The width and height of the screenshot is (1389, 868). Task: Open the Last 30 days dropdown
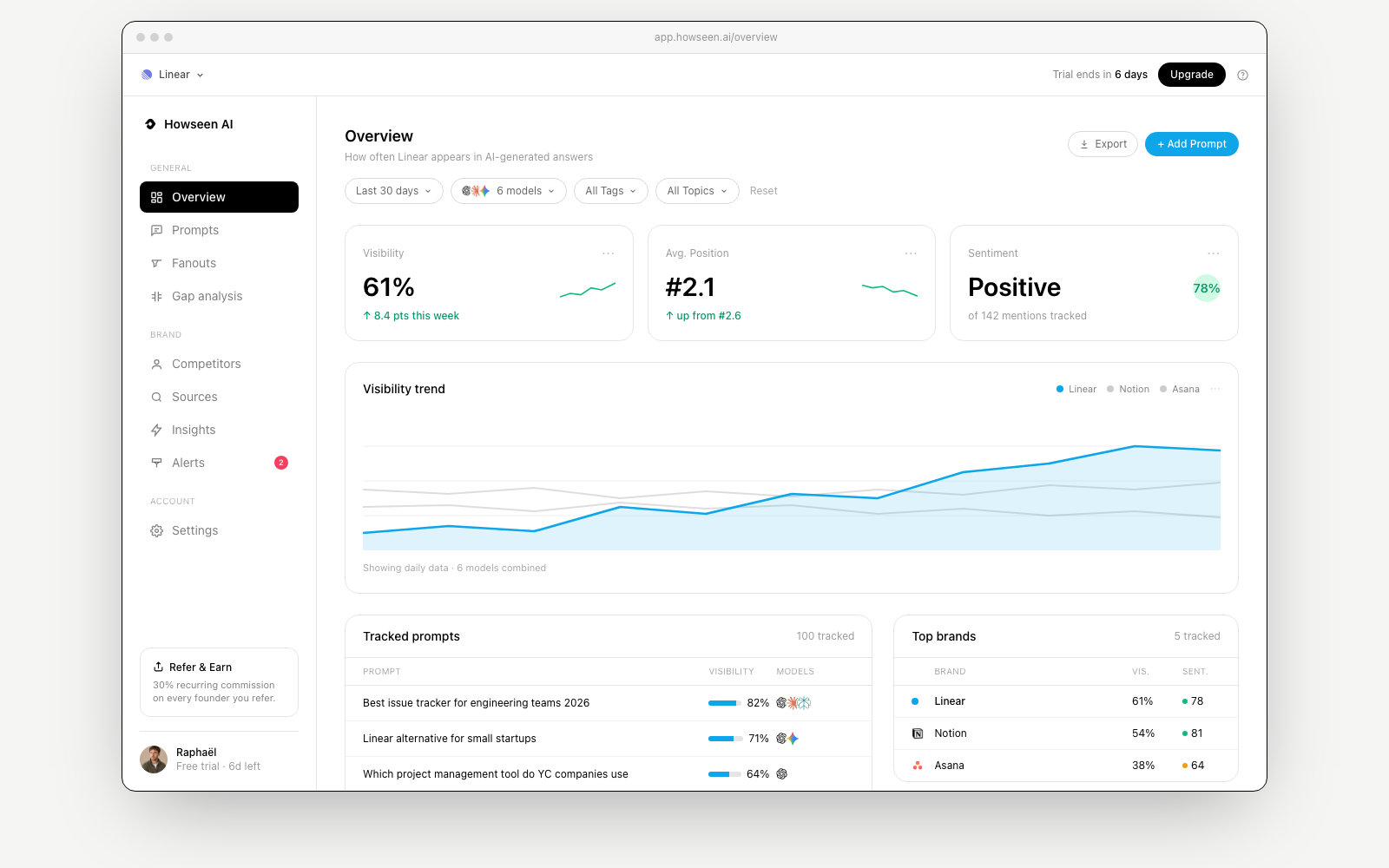[x=394, y=191]
